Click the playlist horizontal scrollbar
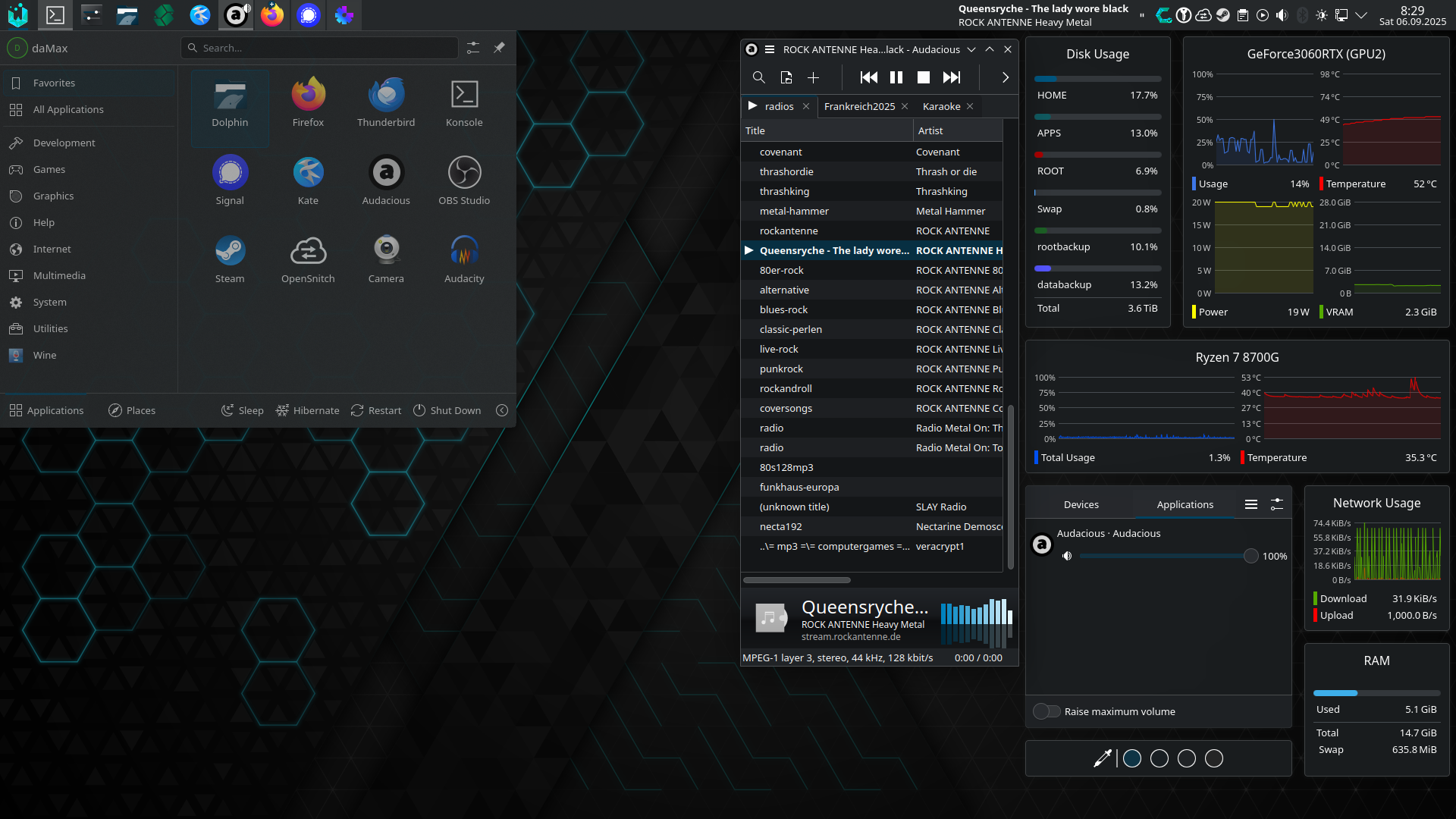Viewport: 1456px width, 819px height. tap(797, 580)
